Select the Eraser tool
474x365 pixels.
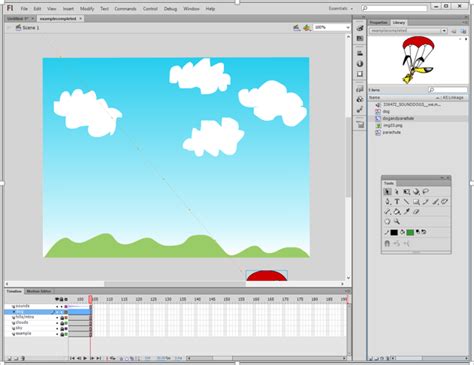coord(416,212)
